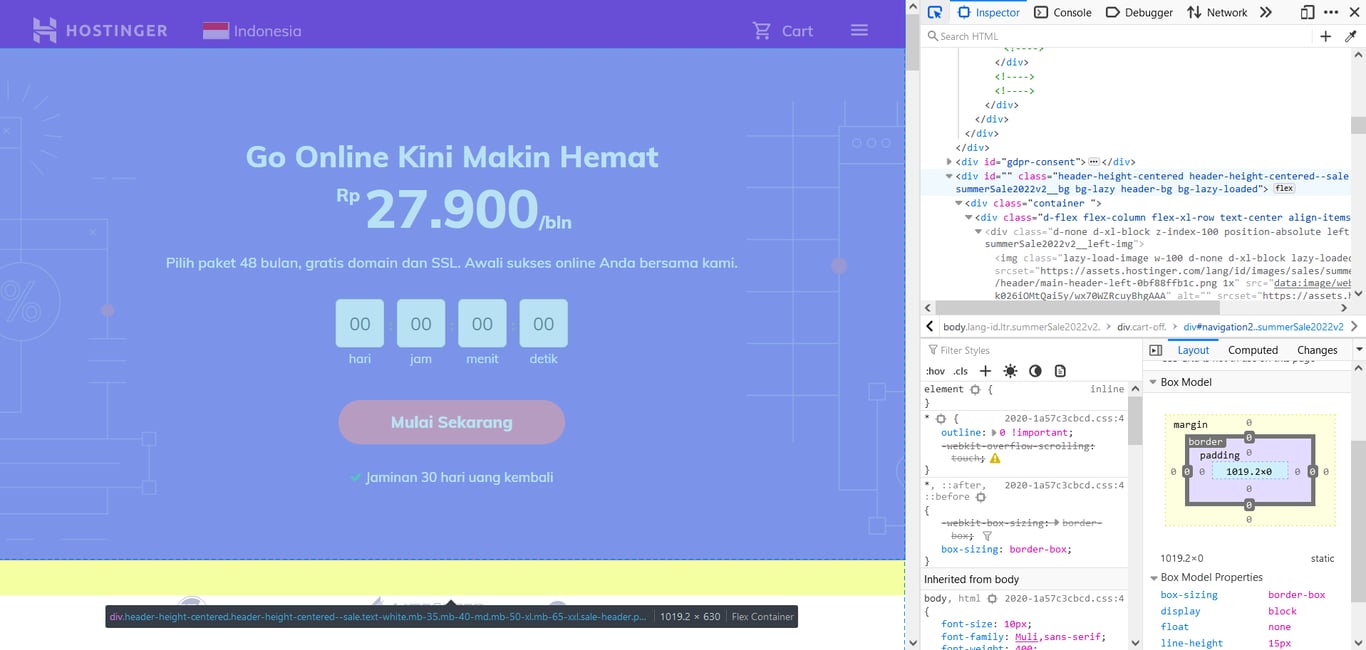Switch to the Computed tab

pyautogui.click(x=1253, y=350)
